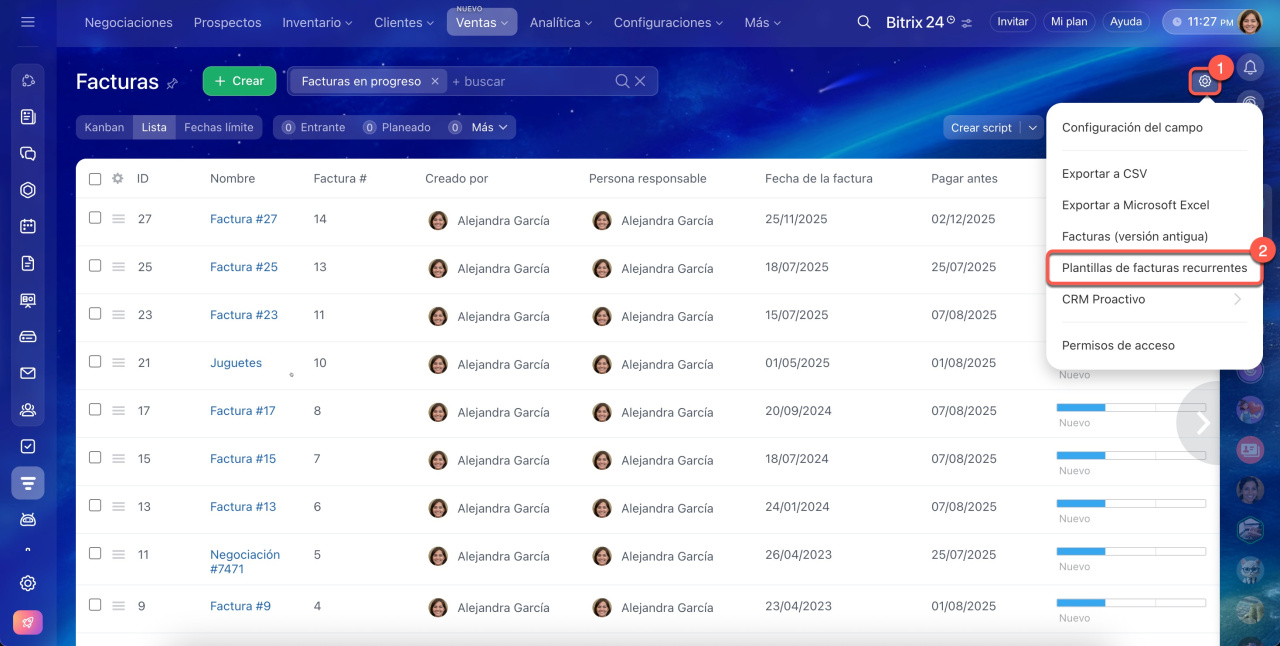This screenshot has height=646, width=1280.
Task: Click the hamburger menu icon in the top-left
Action: 28,22
